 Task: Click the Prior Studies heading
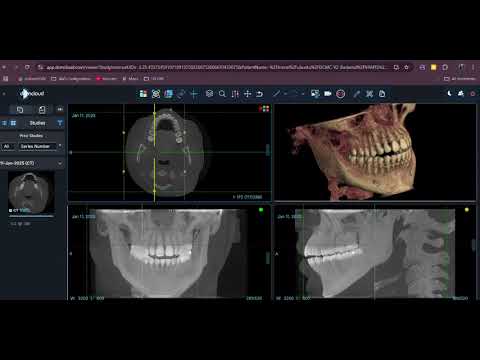point(31,136)
